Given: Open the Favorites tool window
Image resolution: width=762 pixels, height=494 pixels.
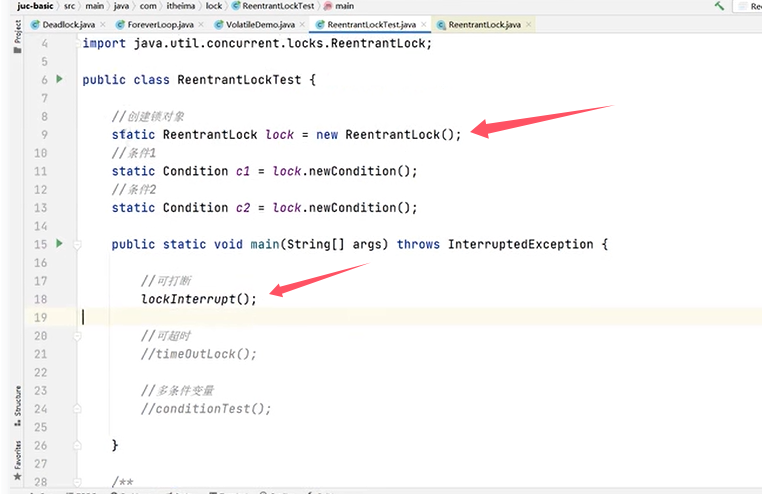Looking at the screenshot, I should [x=17, y=460].
